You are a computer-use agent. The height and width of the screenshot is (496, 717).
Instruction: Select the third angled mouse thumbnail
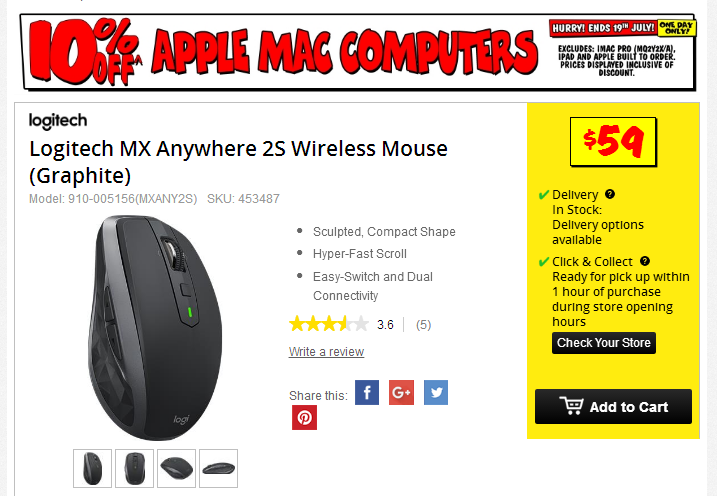pyautogui.click(x=177, y=468)
